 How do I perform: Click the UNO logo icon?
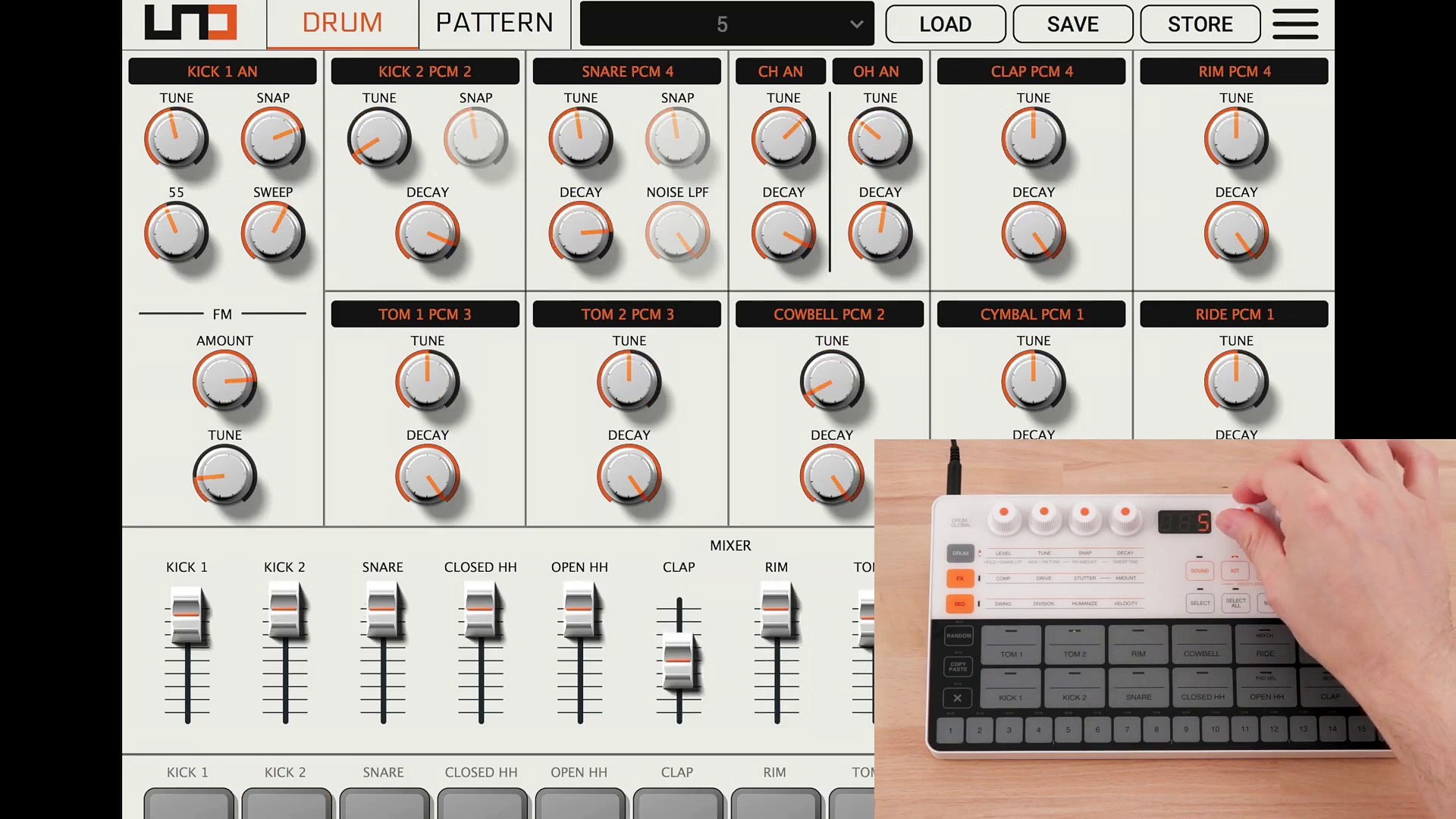pyautogui.click(x=190, y=22)
